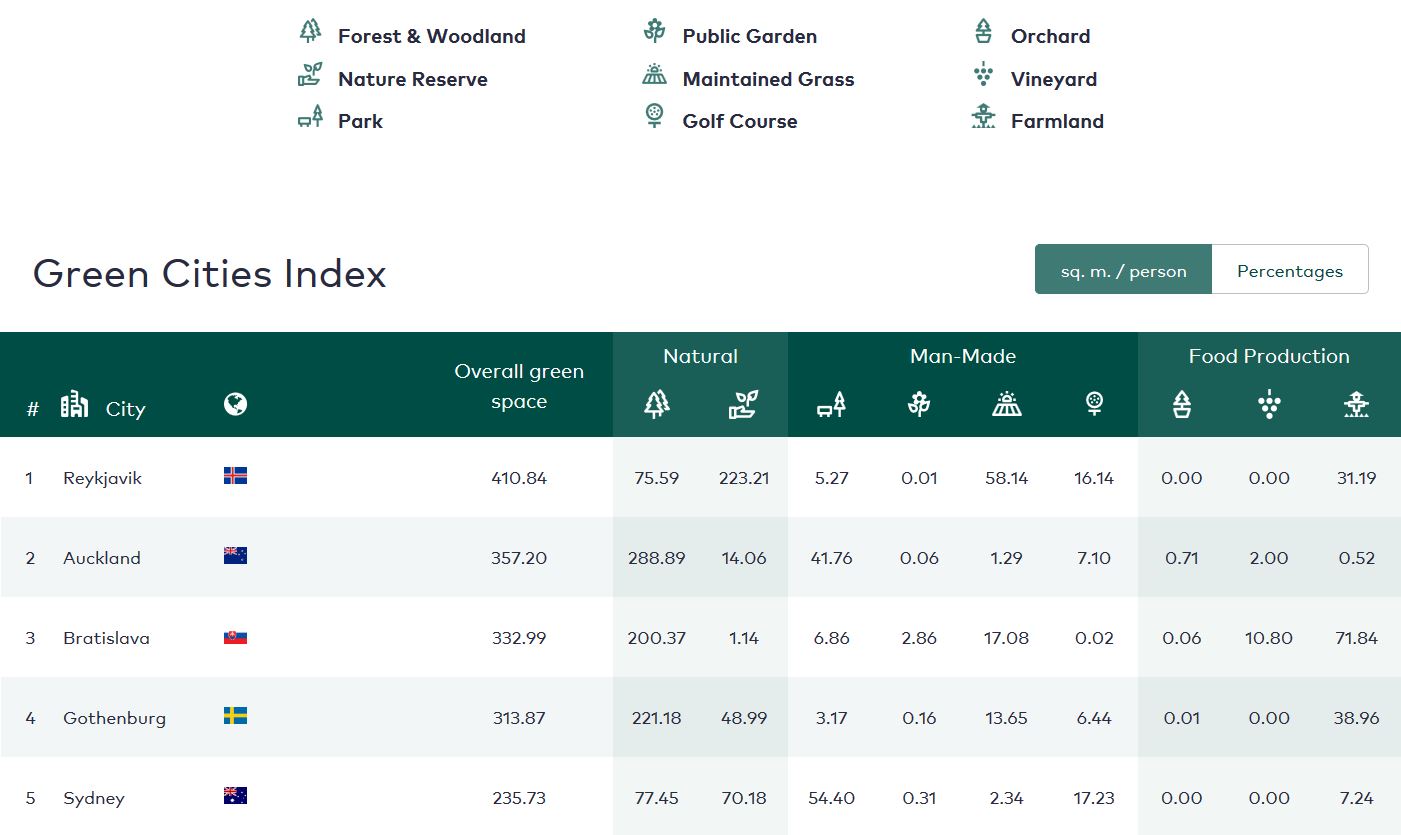Click the Iceland flag in Reykjavik row
This screenshot has height=835, width=1401.
coord(236,476)
